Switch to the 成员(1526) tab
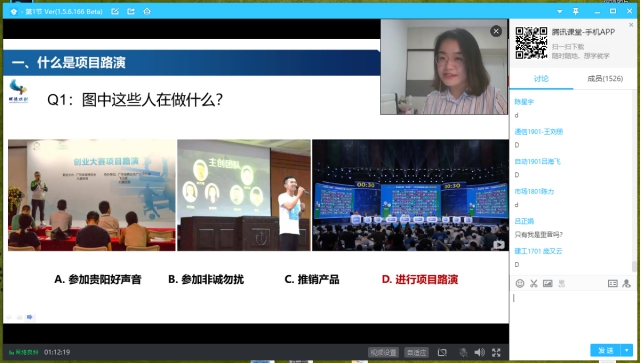Viewport: 641px width, 363px height. coord(605,78)
